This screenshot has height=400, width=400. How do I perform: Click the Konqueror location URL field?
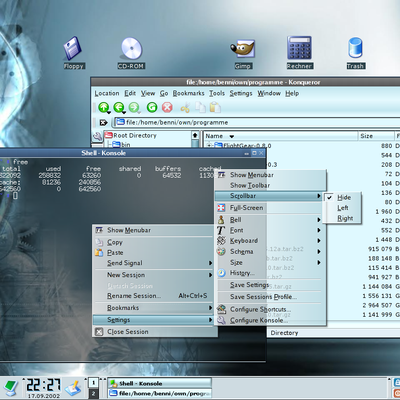pyautogui.click(x=257, y=122)
